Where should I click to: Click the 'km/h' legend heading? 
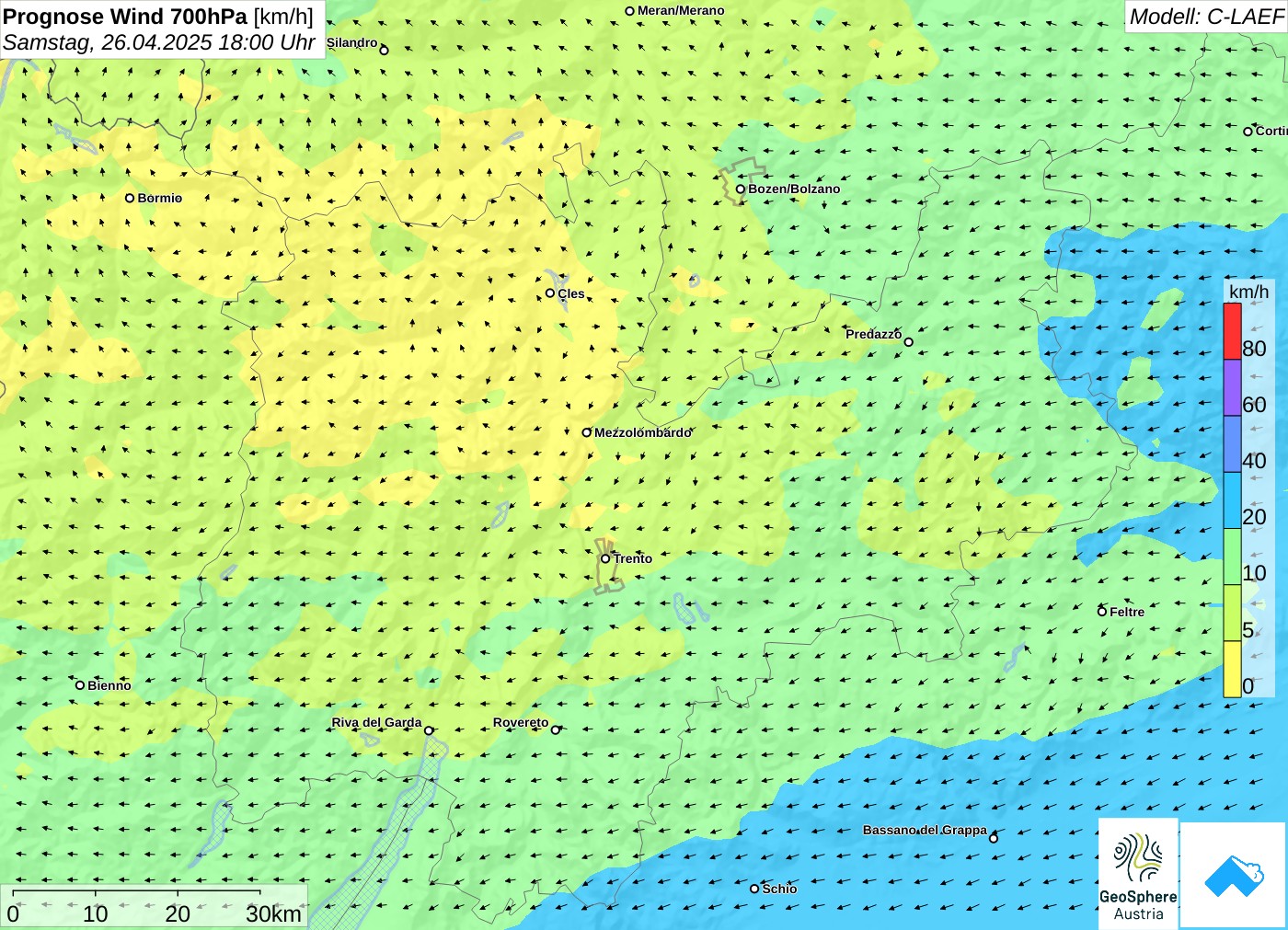click(1248, 292)
